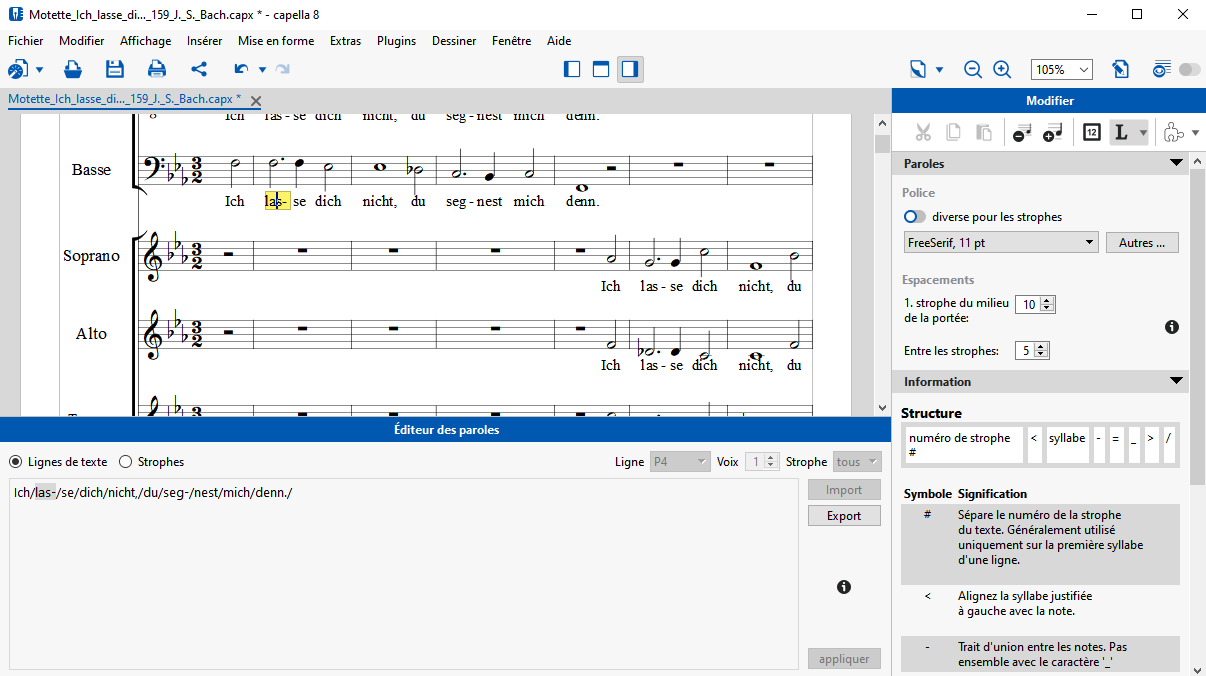Open the dropdown arrow beside the palette icon

[40, 70]
